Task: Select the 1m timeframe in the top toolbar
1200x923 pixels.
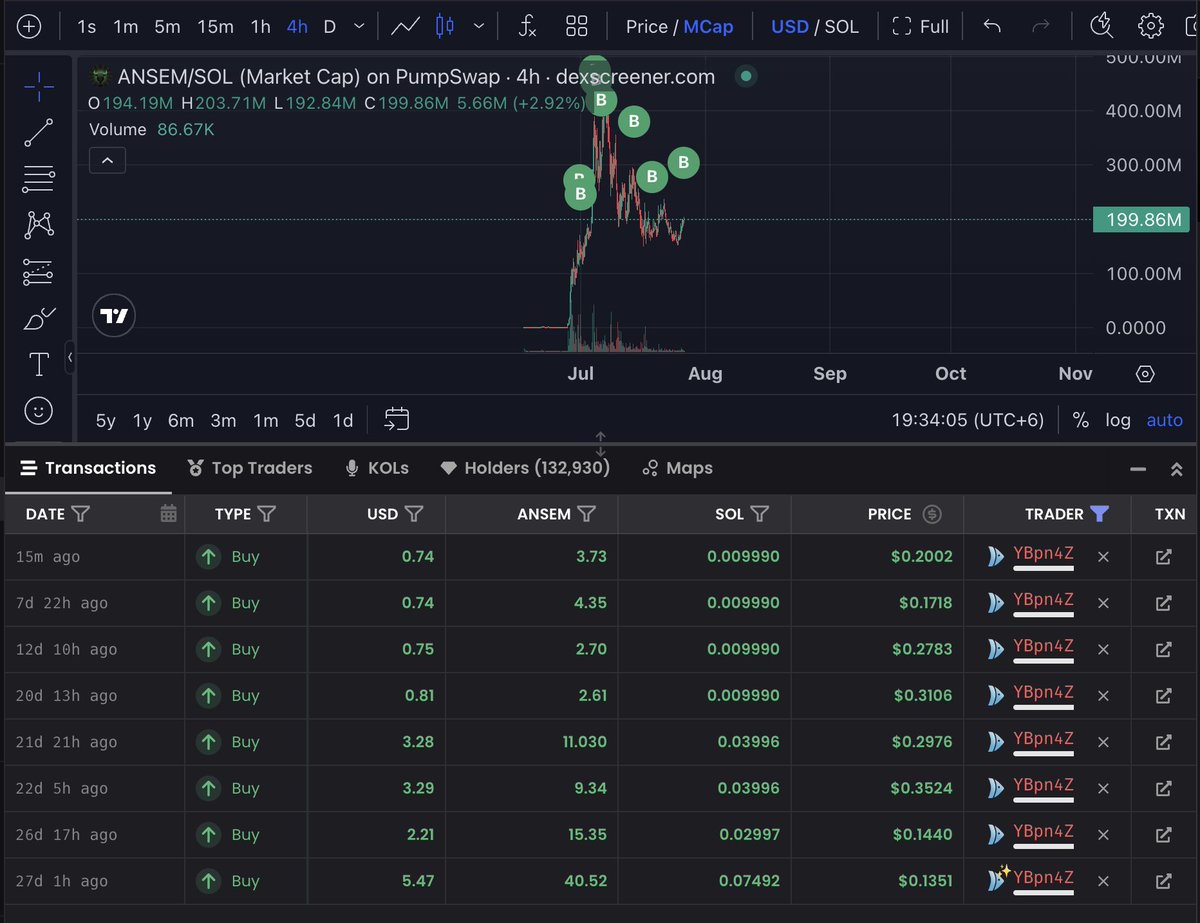Action: (x=125, y=27)
